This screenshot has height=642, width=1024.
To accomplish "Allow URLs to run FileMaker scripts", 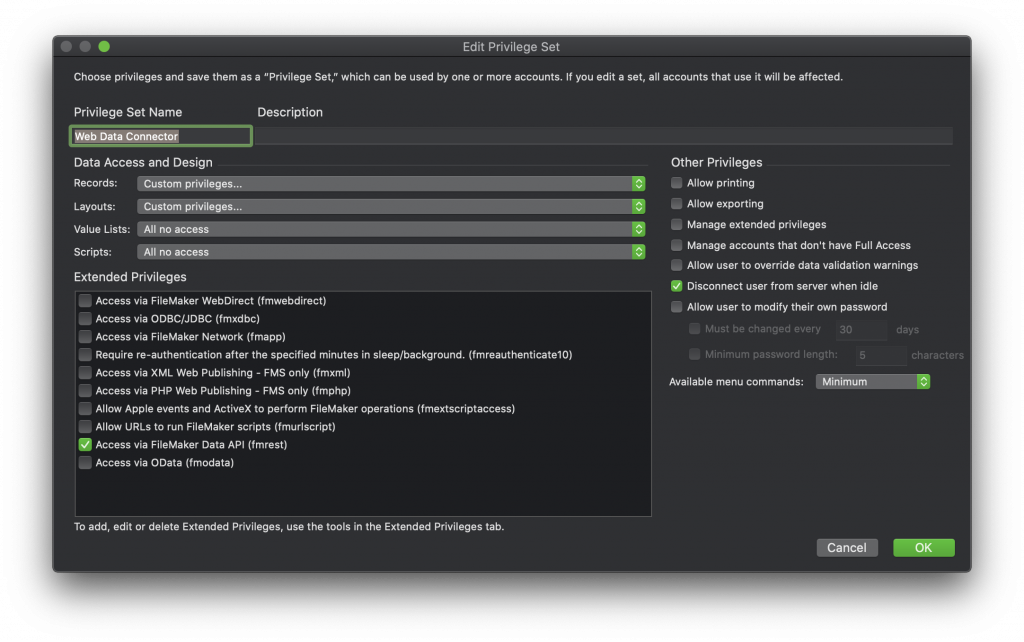I will 85,426.
